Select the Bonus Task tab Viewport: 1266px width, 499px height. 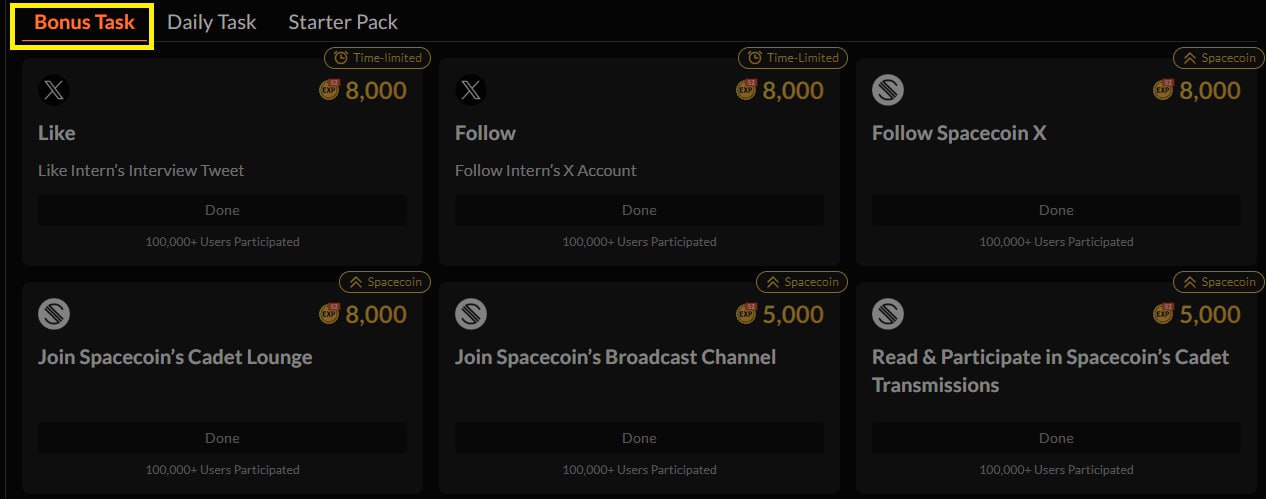84,23
